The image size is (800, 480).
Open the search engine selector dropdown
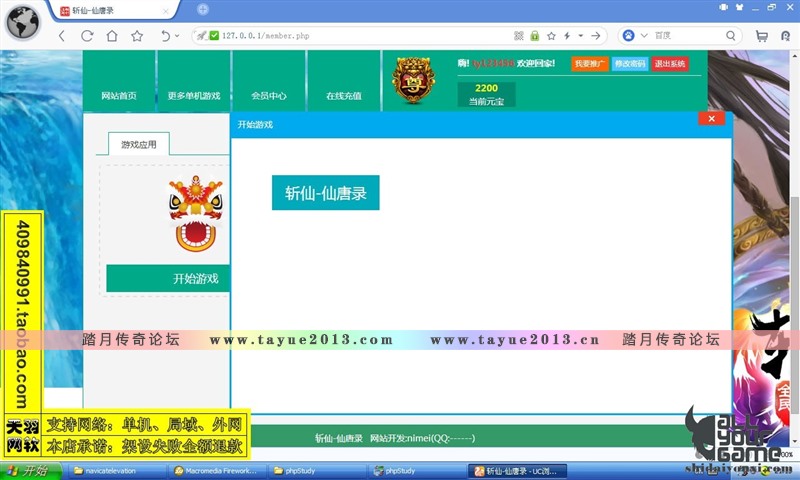click(x=644, y=36)
